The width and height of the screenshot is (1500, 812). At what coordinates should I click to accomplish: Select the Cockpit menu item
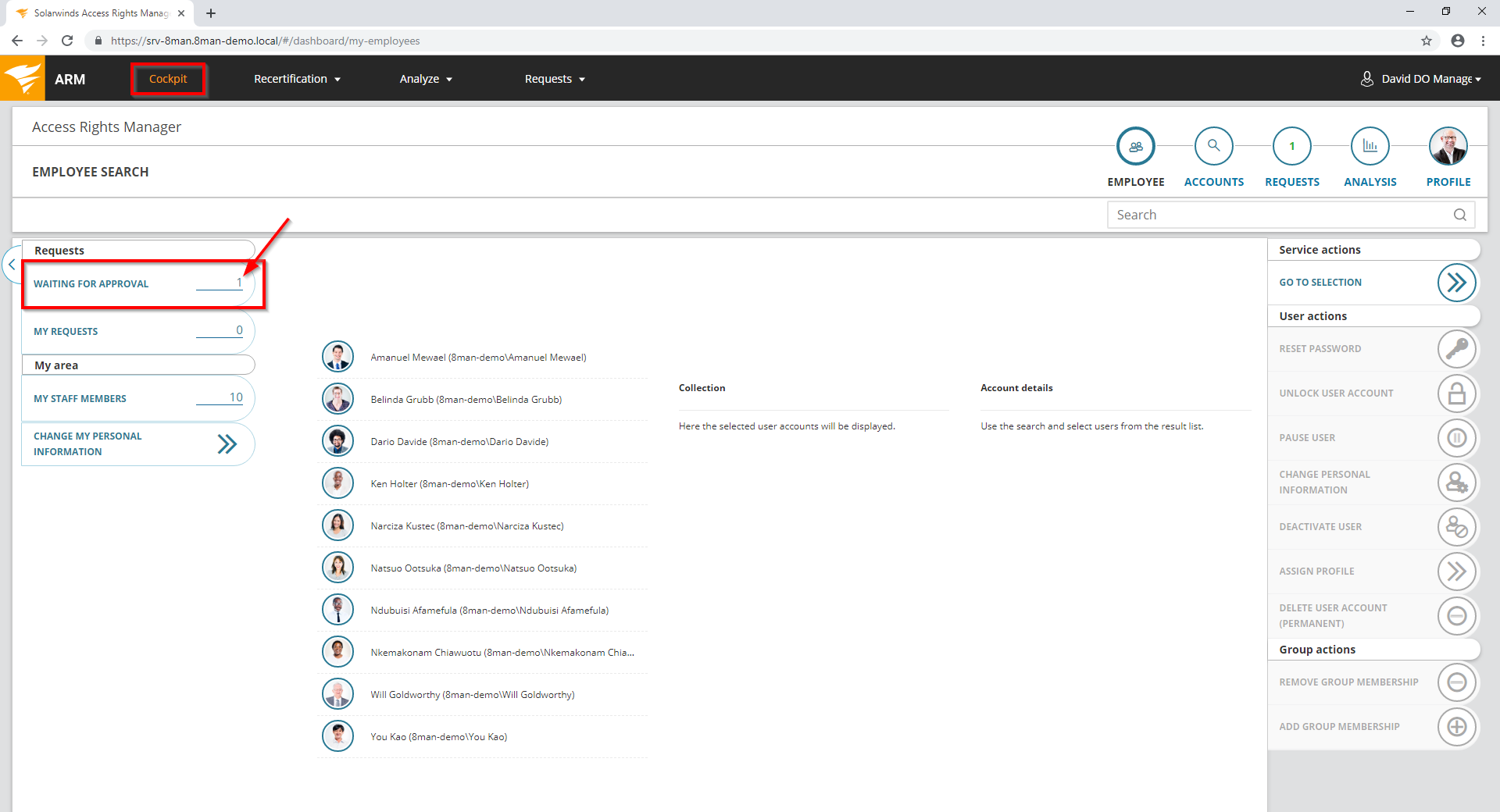(x=168, y=79)
